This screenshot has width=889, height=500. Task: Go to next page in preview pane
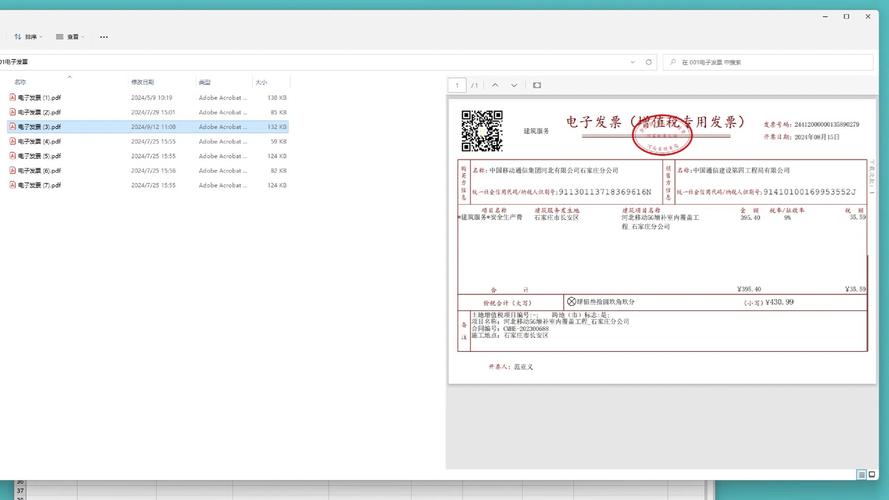[x=514, y=85]
